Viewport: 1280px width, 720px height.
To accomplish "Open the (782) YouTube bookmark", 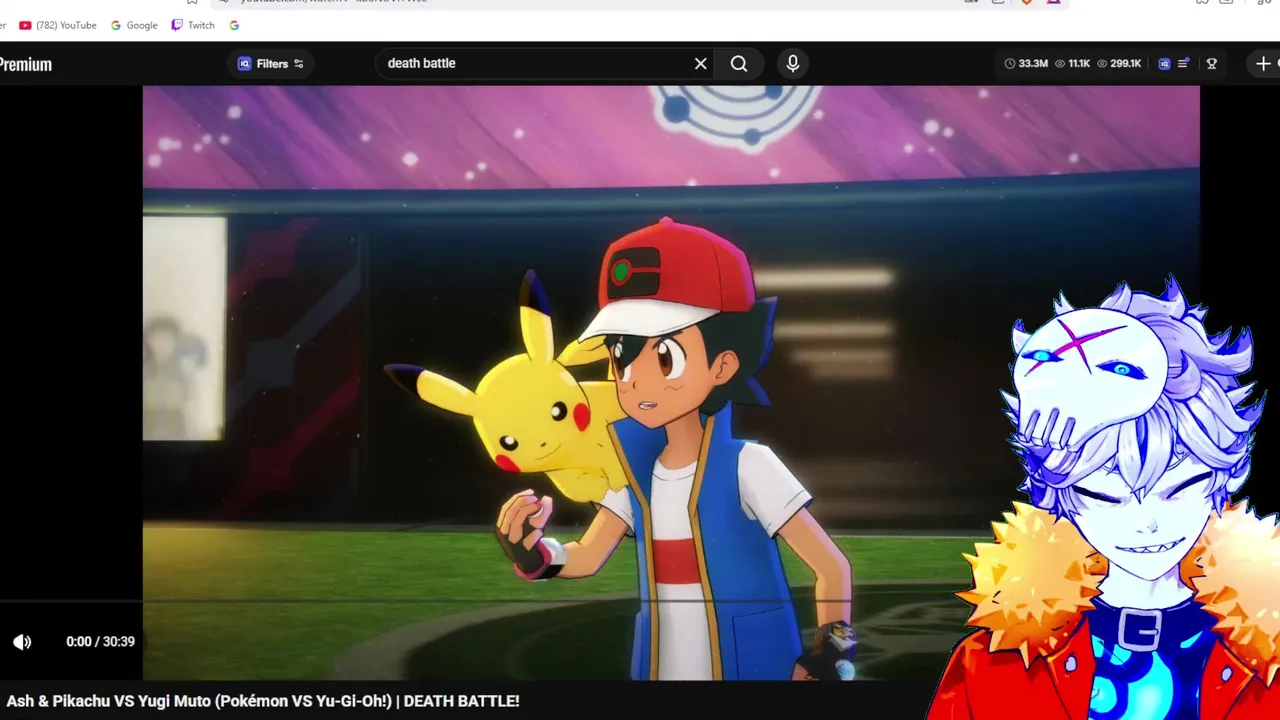I will 58,25.
